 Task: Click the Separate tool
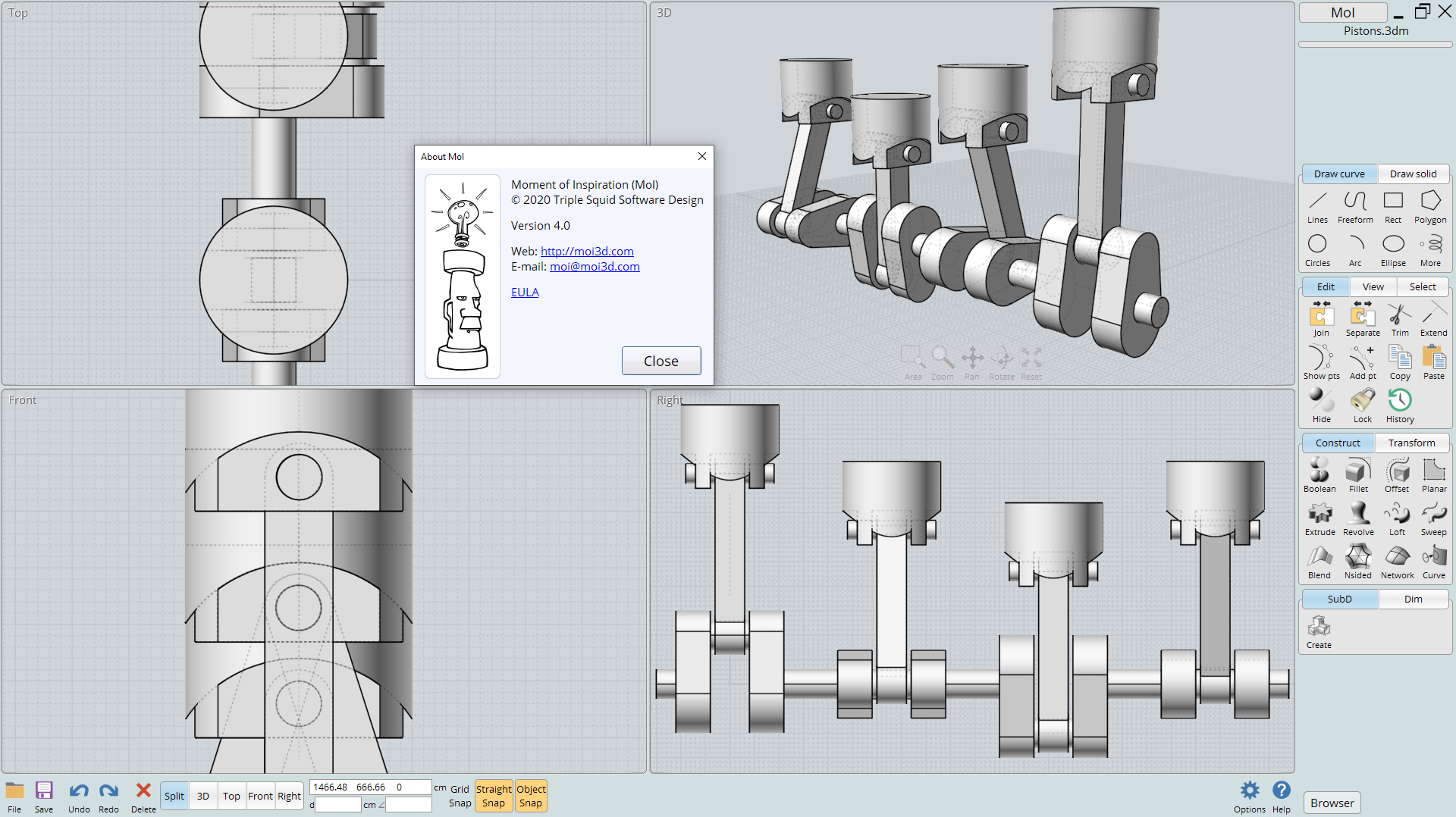[1363, 319]
